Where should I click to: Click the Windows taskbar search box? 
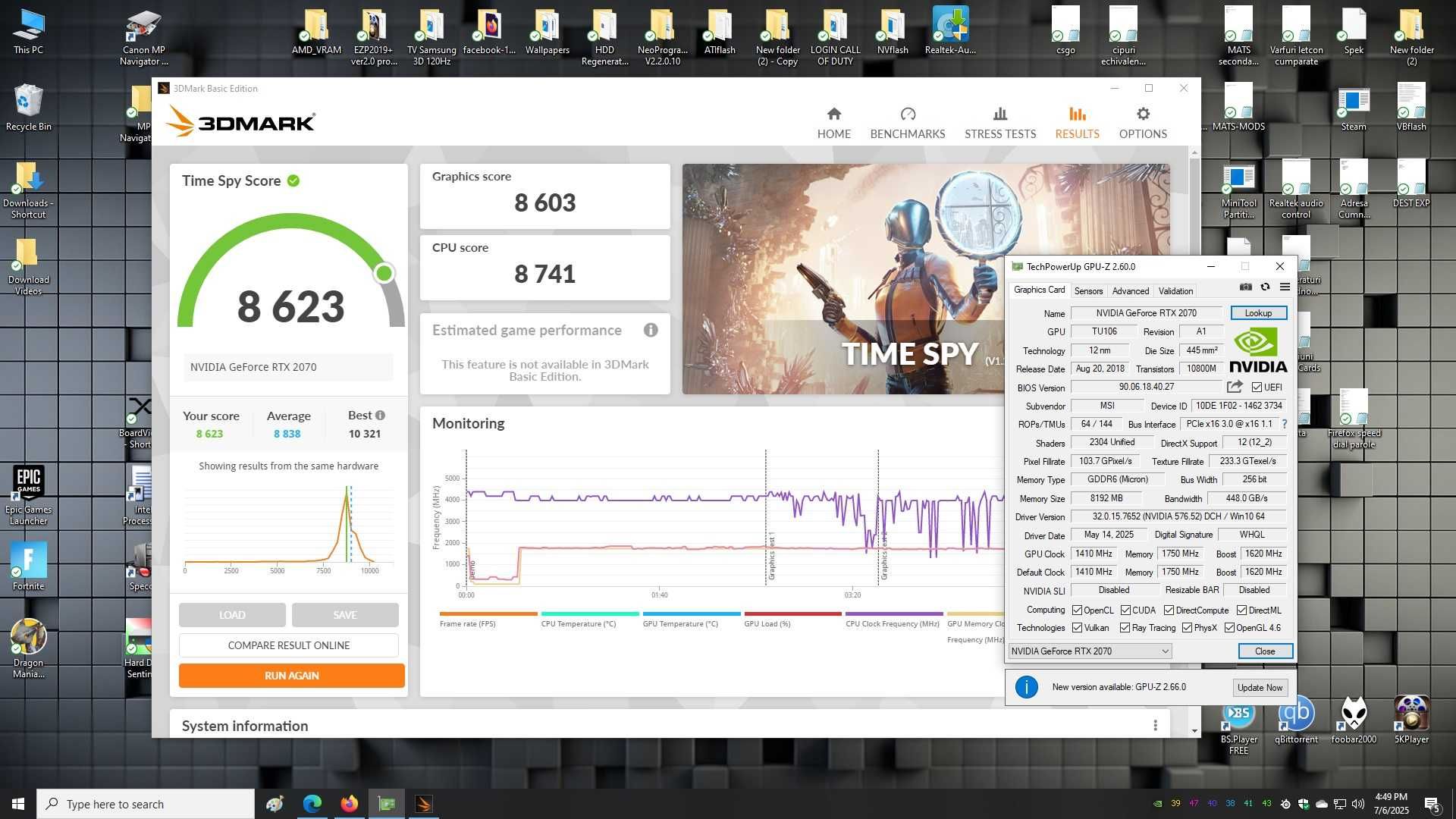click(146, 804)
